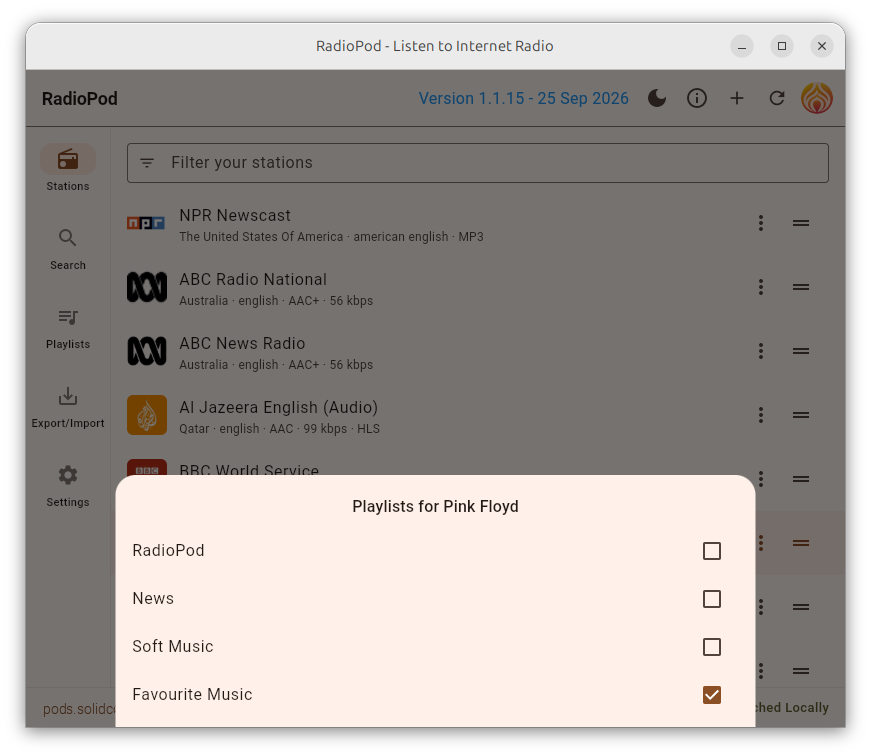The height and width of the screenshot is (756, 871).
Task: Go to Search in the sidebar
Action: [x=68, y=248]
